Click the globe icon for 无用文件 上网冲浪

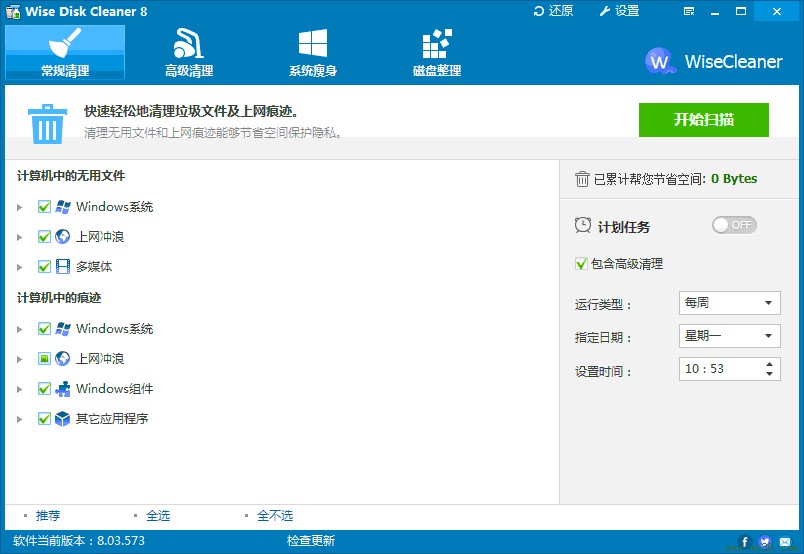[63, 236]
